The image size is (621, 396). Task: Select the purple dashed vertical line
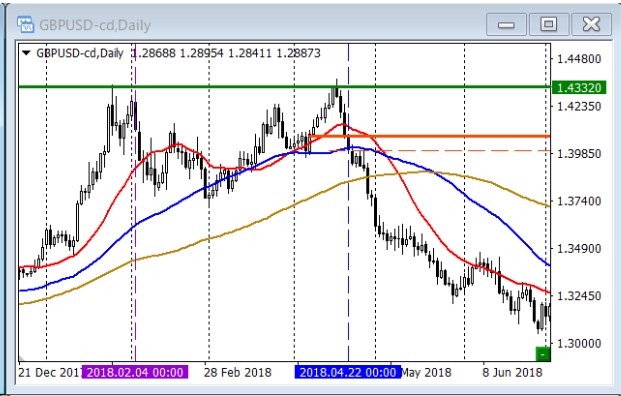tap(135, 202)
